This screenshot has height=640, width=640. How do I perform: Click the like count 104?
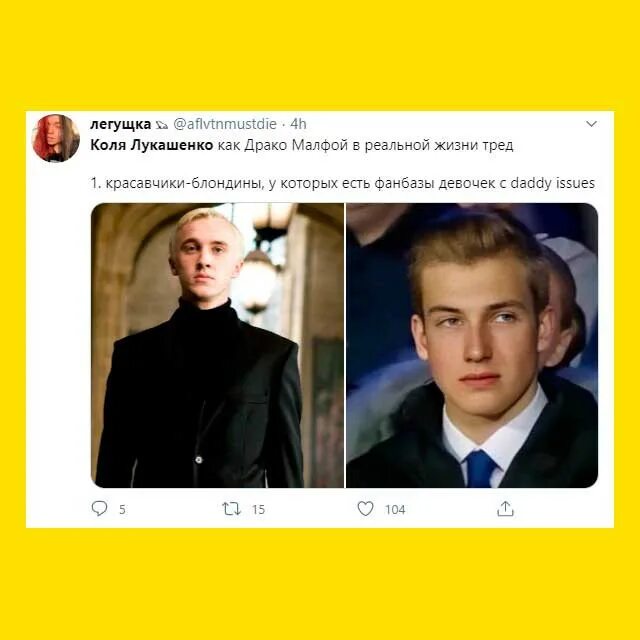395,509
